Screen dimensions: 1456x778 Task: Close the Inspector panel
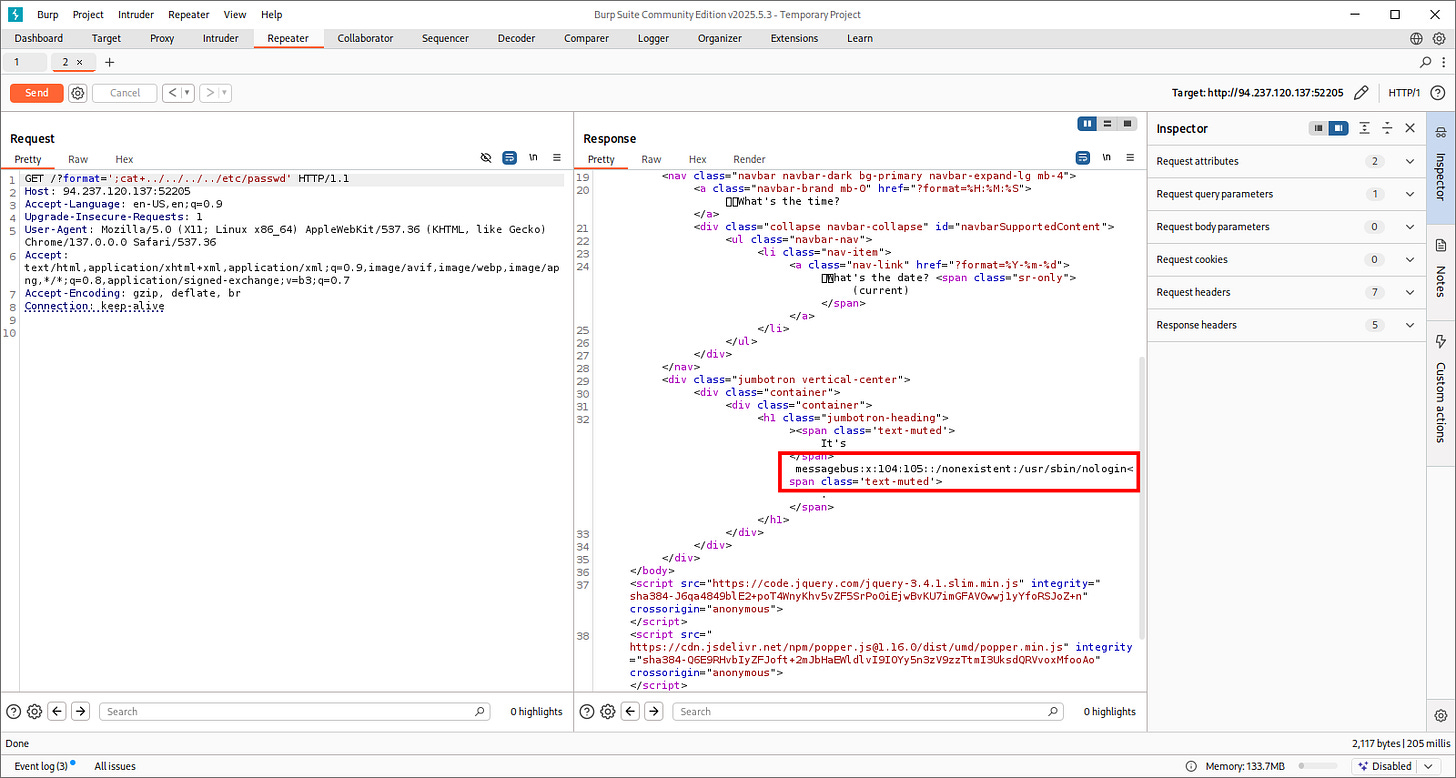(1410, 128)
